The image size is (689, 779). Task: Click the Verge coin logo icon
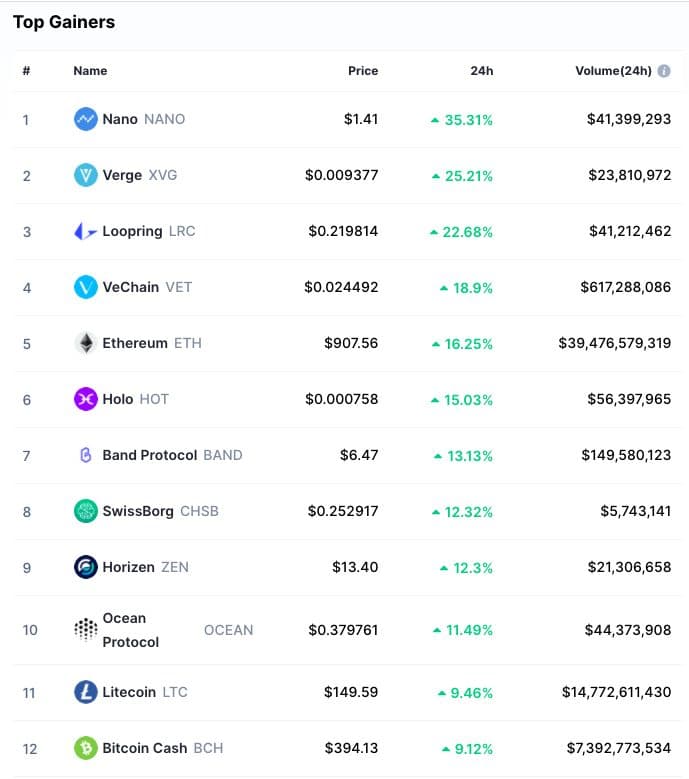click(86, 175)
